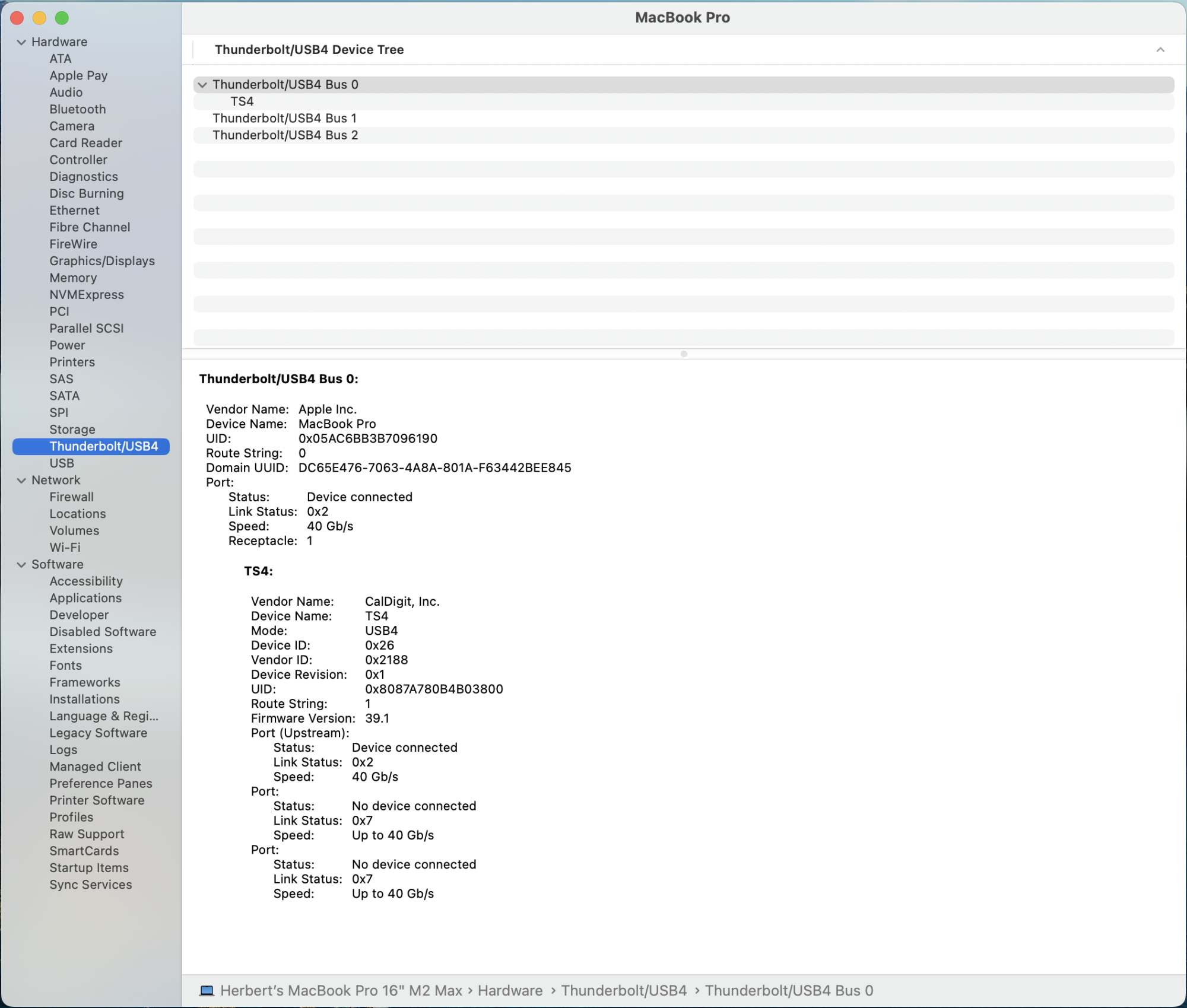Collapse the Hardware section in sidebar

[x=21, y=42]
